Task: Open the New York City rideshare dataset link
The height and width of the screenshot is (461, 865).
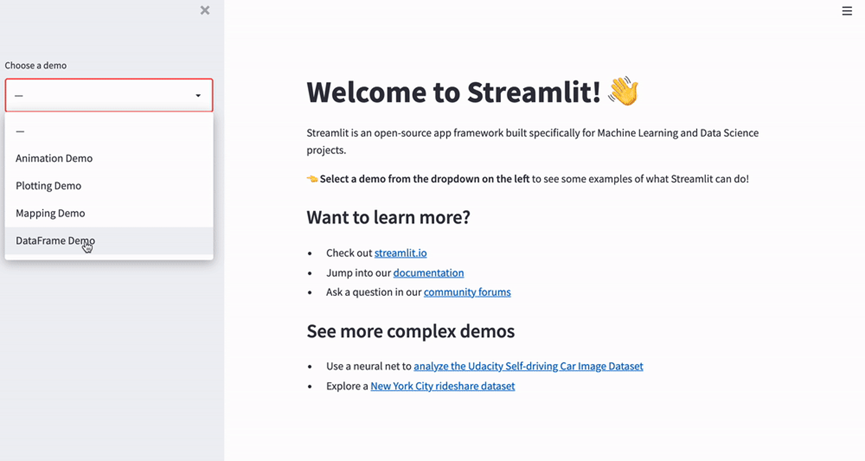Action: point(442,386)
